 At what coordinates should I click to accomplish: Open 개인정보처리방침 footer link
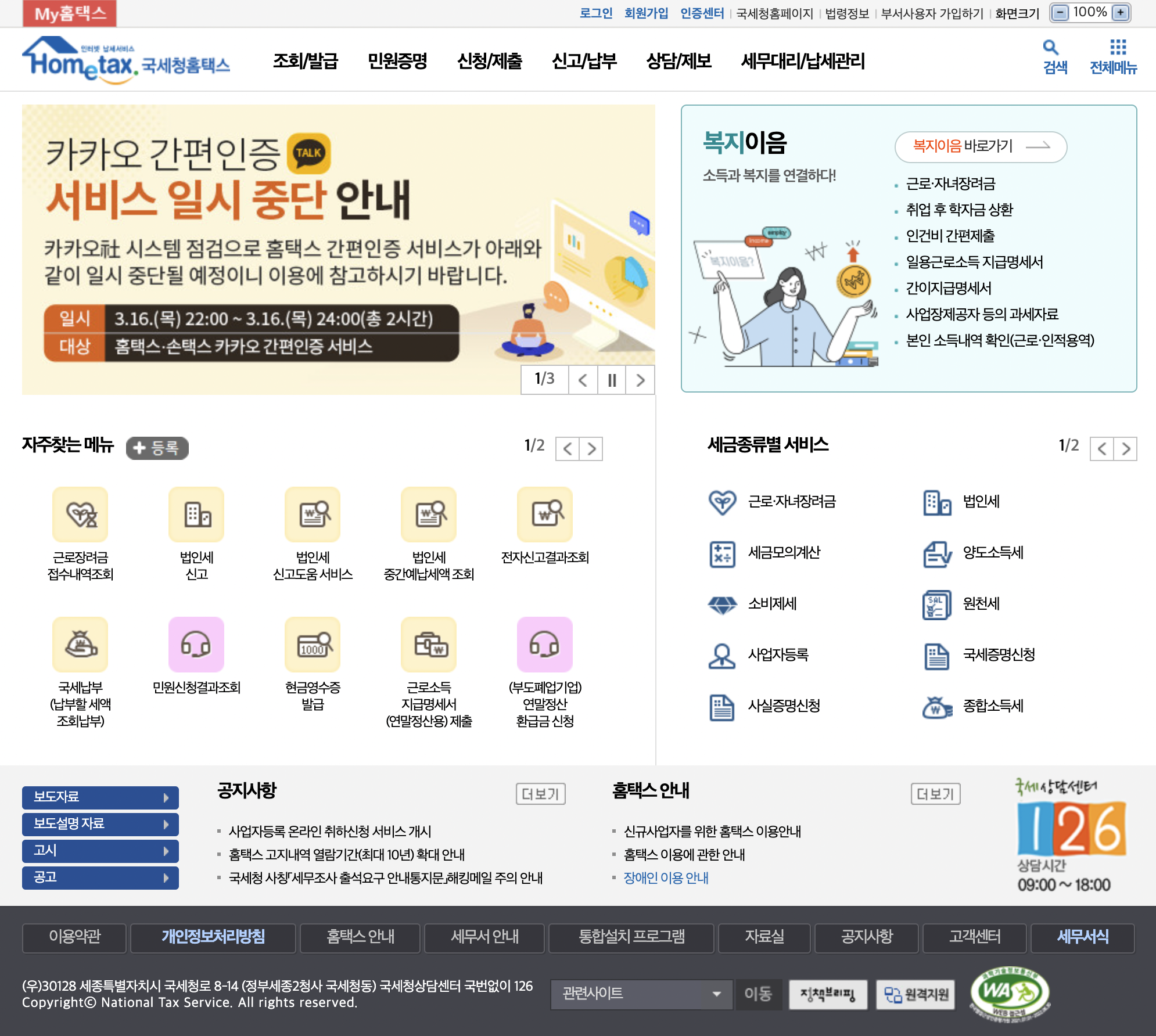(x=213, y=937)
